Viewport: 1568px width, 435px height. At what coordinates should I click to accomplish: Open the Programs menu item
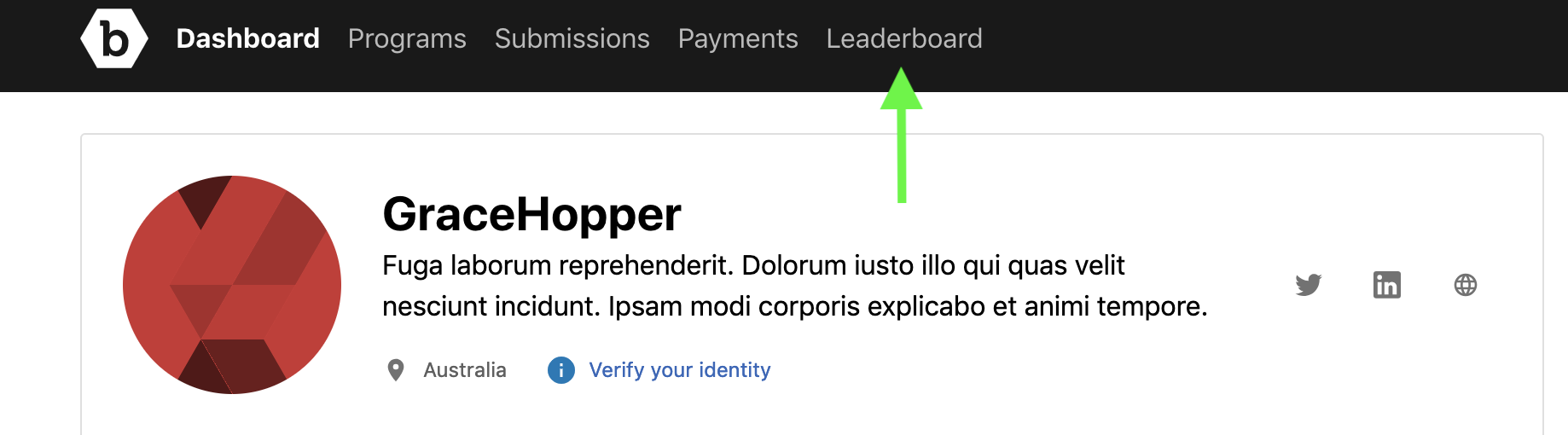[x=407, y=38]
